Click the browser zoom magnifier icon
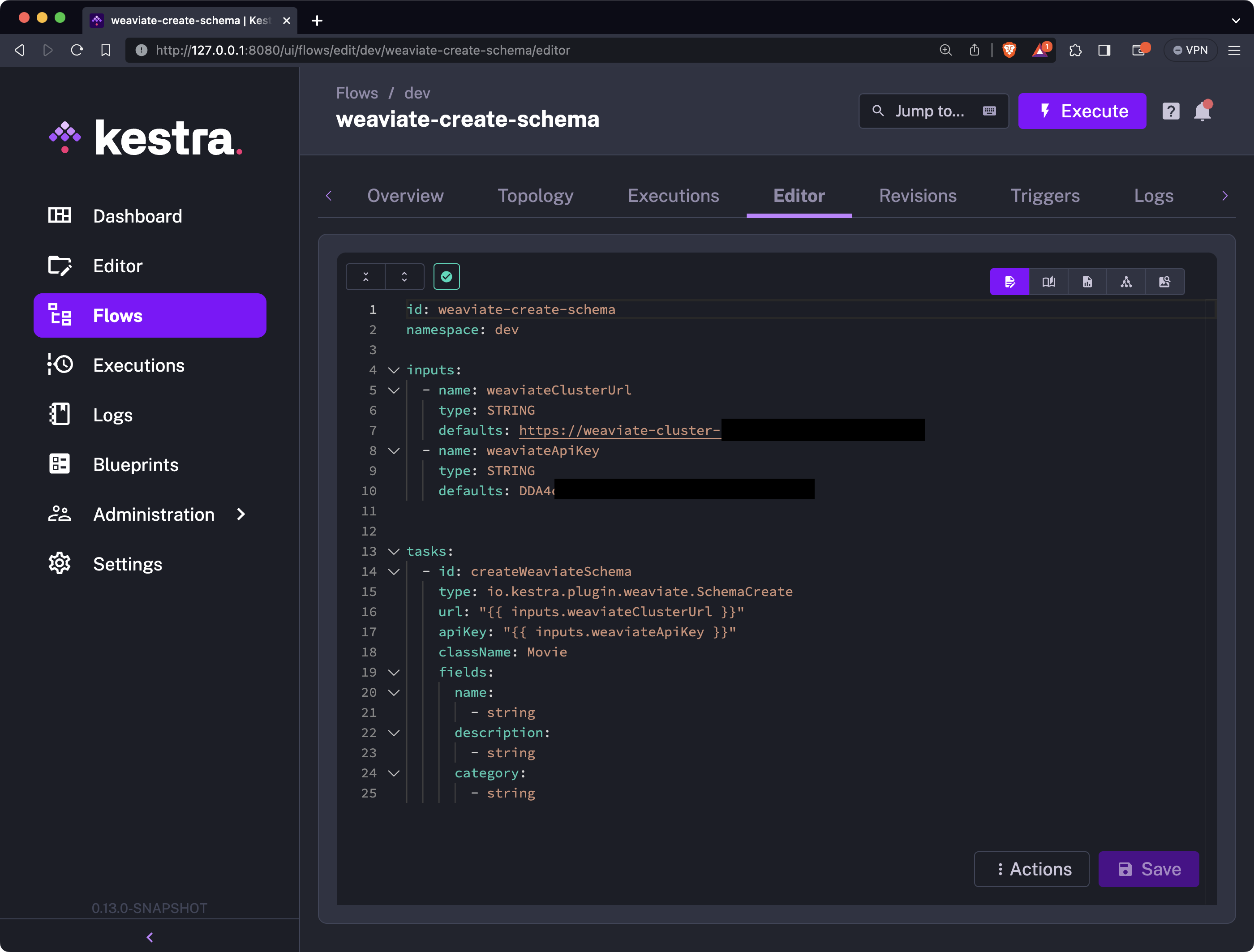Viewport: 1254px width, 952px height. [945, 50]
